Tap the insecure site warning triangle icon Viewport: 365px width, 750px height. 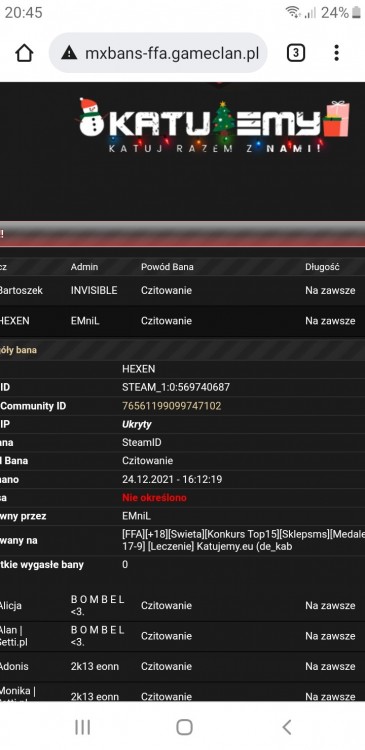point(69,53)
